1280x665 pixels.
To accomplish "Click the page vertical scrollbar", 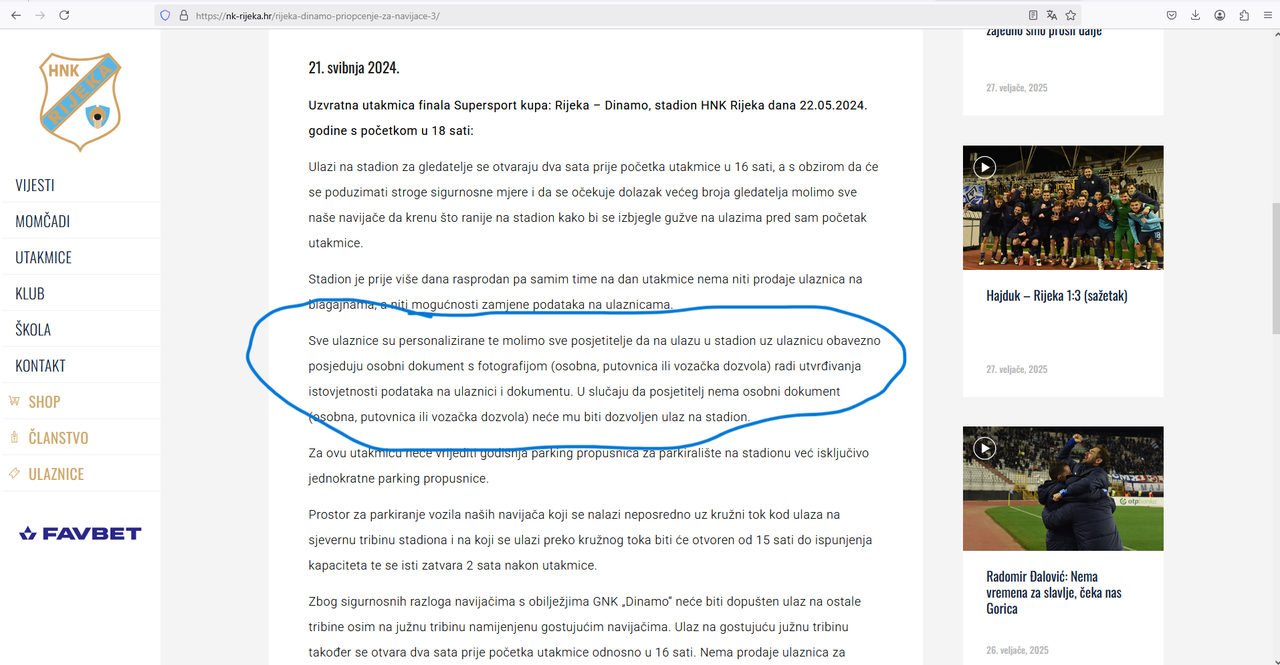I will coord(1274,270).
